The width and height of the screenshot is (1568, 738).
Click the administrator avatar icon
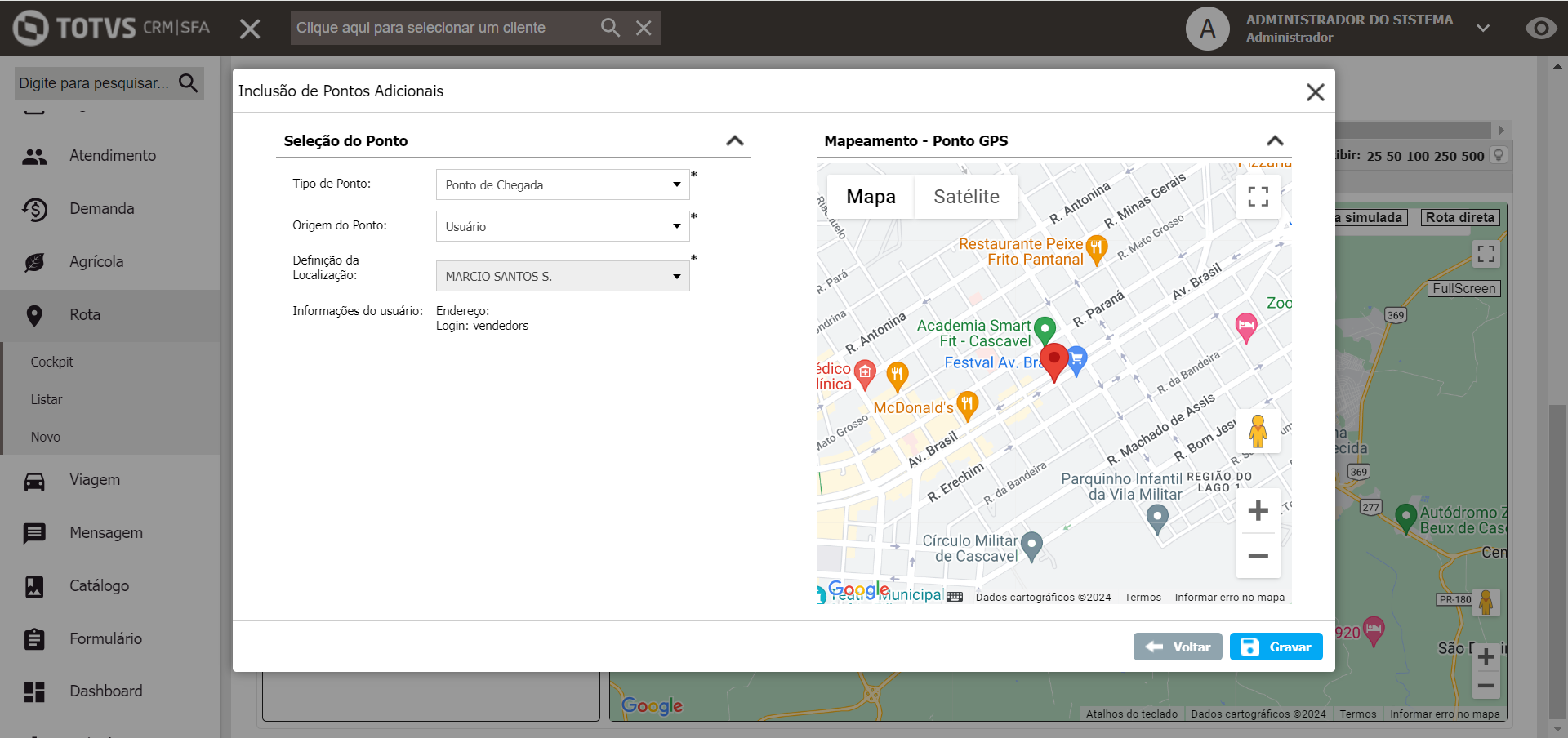pyautogui.click(x=1208, y=29)
